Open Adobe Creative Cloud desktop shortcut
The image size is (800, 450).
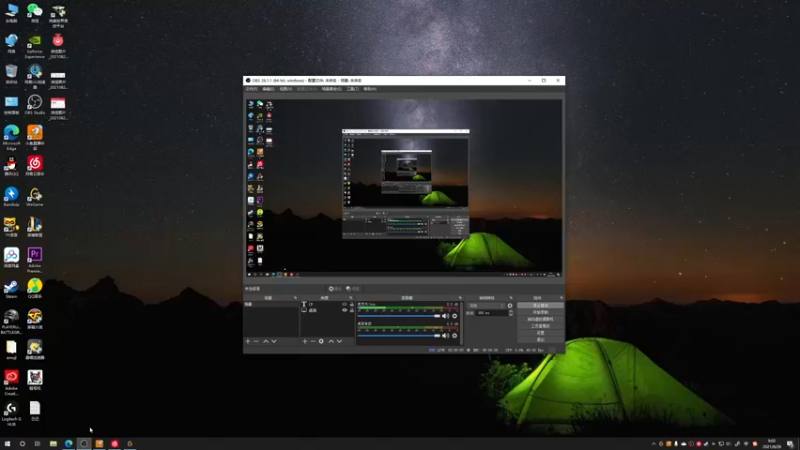coord(11,383)
